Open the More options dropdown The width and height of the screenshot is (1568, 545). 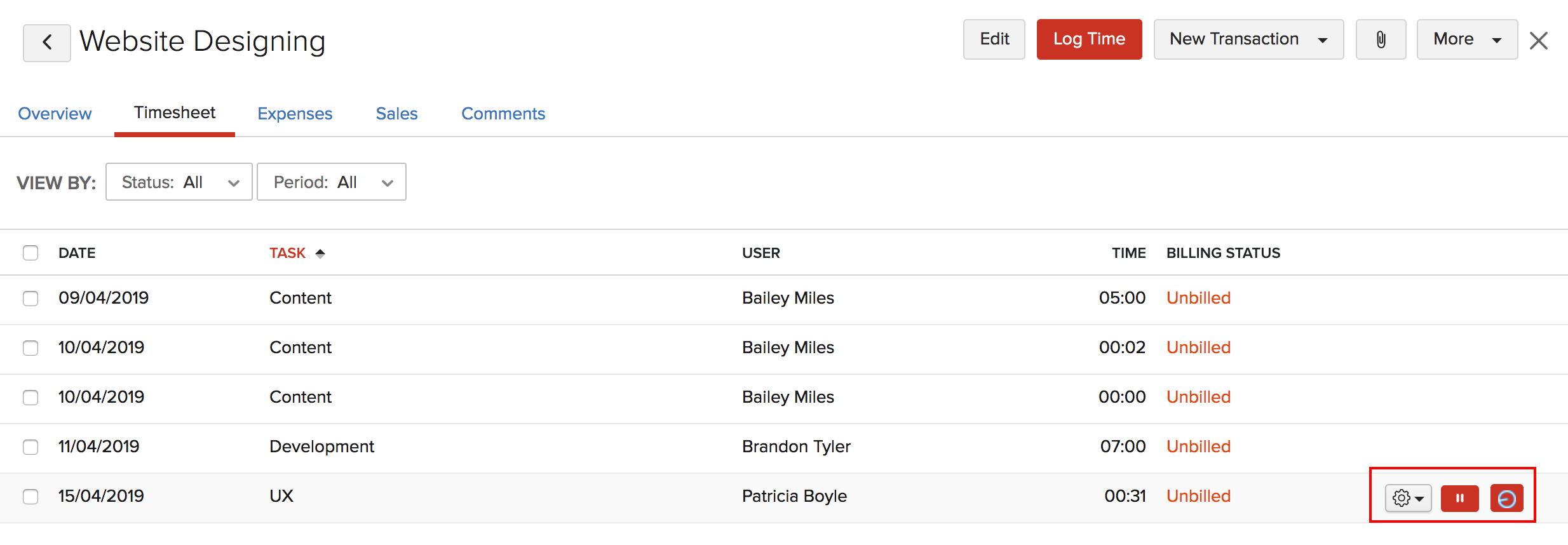point(1466,39)
